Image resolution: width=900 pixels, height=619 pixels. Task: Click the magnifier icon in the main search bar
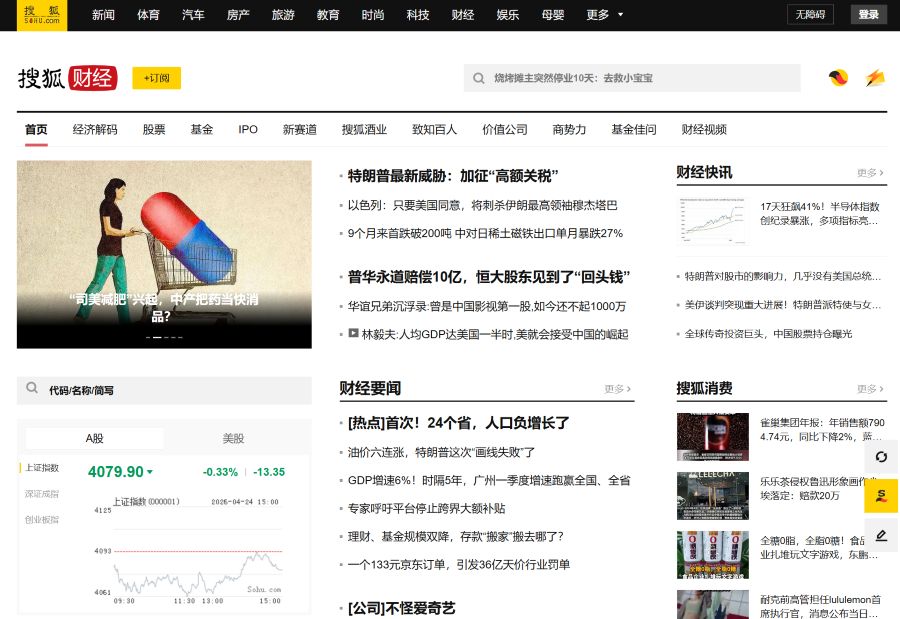click(x=478, y=77)
